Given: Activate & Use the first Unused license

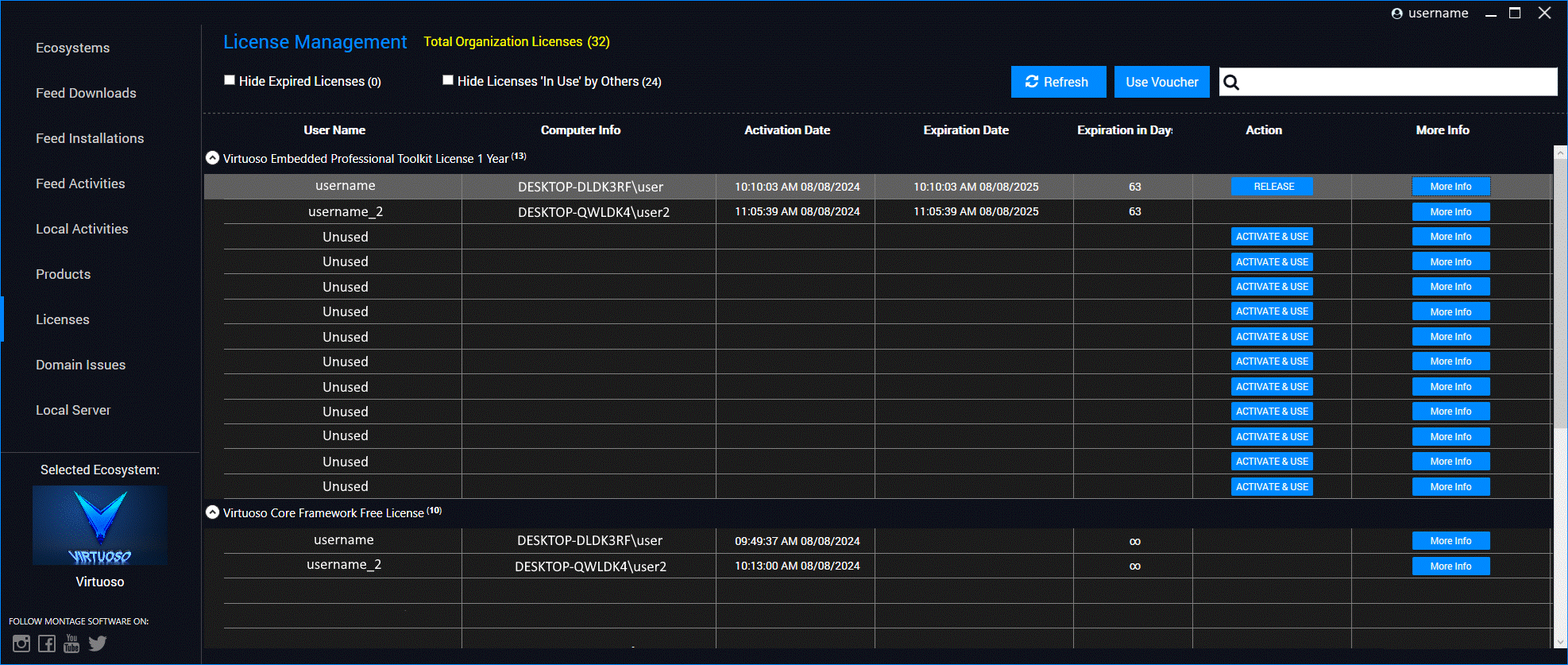Looking at the screenshot, I should 1273,237.
